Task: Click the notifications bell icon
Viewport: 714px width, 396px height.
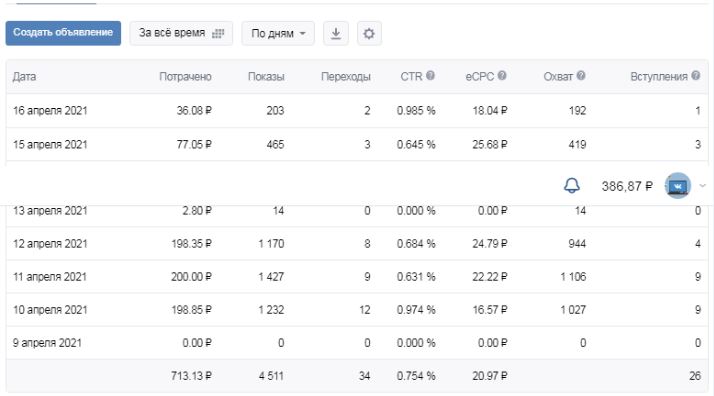Action: pos(572,186)
